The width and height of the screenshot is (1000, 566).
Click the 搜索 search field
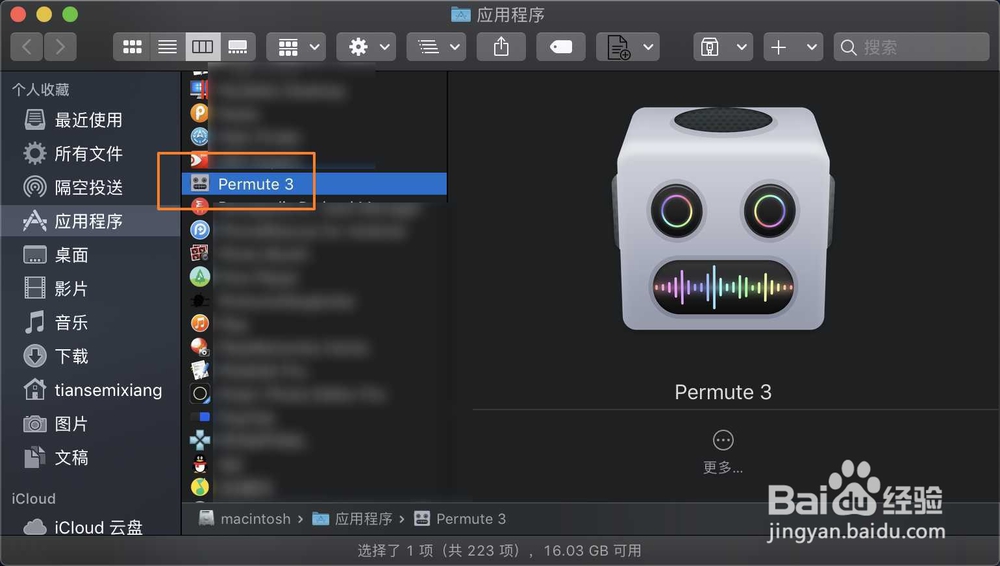click(911, 47)
